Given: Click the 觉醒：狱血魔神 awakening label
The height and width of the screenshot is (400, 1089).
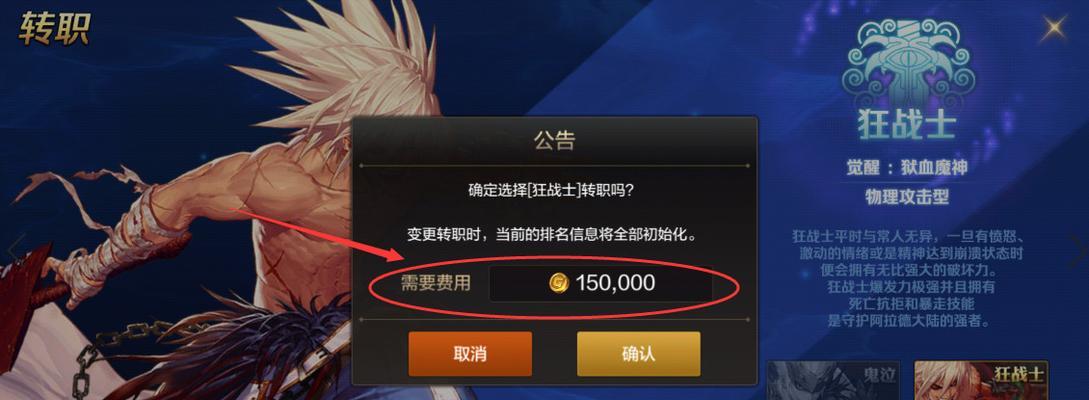Looking at the screenshot, I should [x=906, y=168].
